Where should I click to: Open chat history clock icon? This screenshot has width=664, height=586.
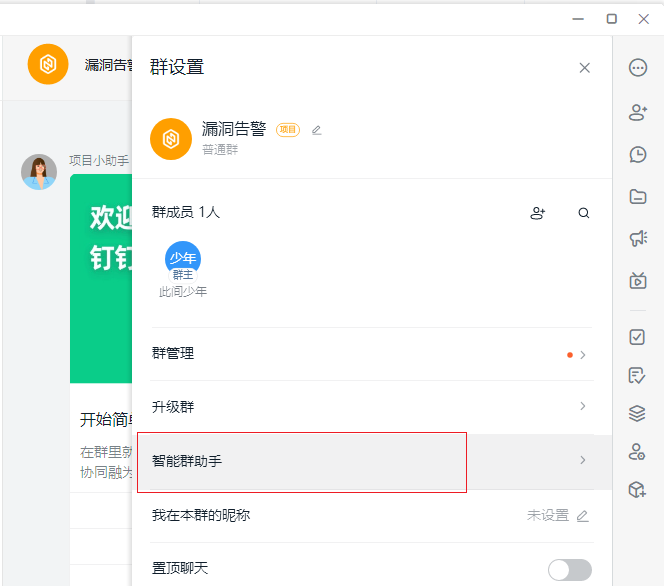638,154
